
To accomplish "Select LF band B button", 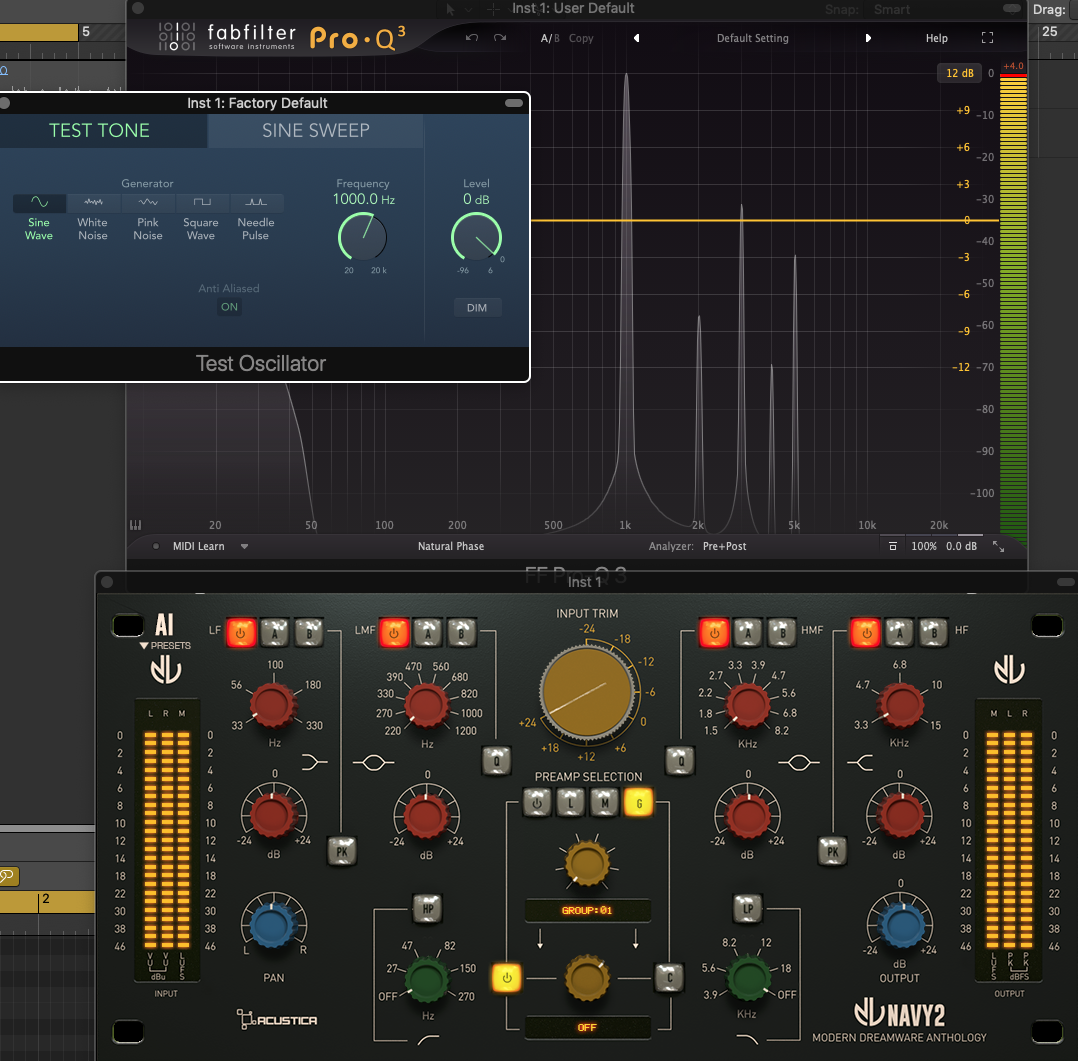I will point(309,632).
